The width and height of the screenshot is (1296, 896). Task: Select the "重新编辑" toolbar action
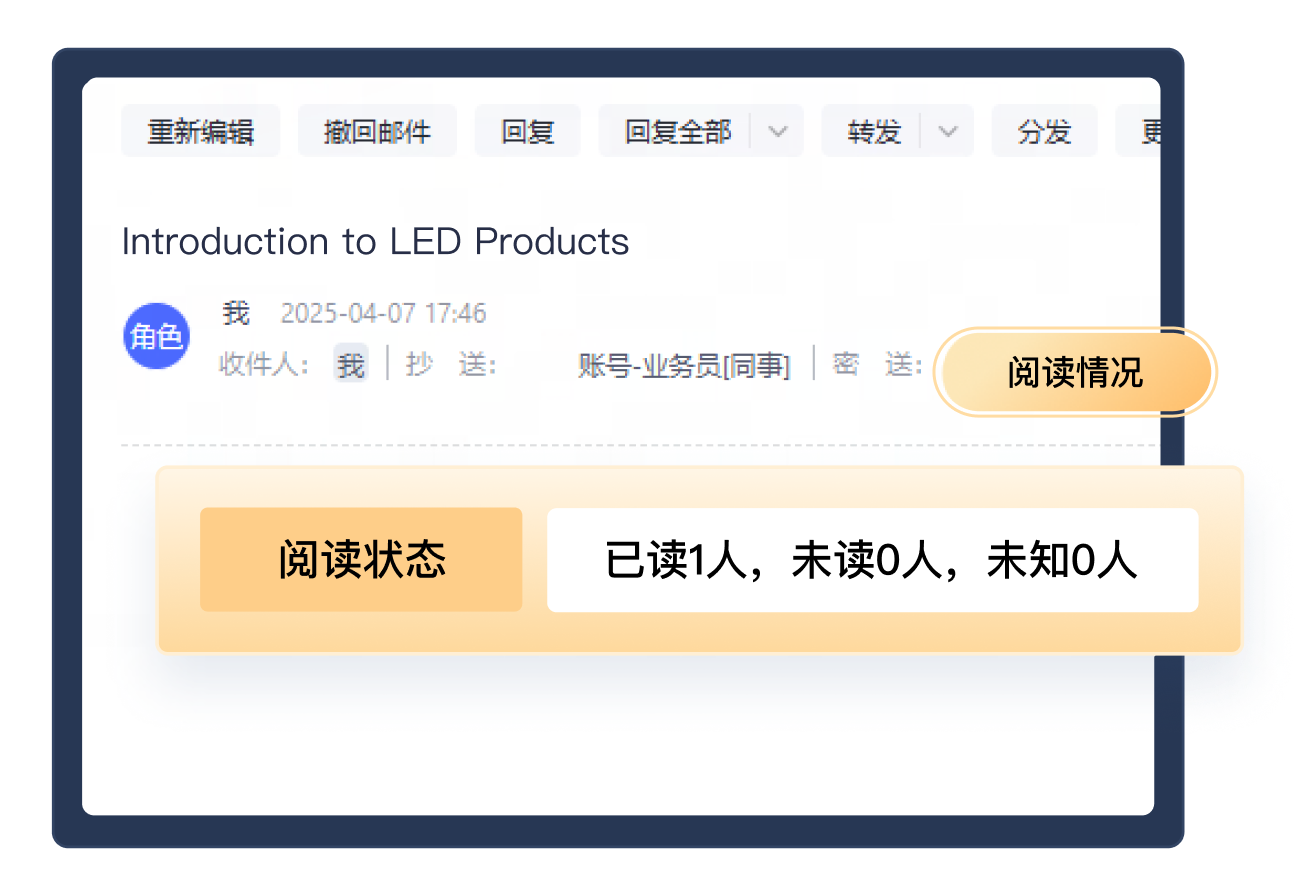[x=200, y=131]
